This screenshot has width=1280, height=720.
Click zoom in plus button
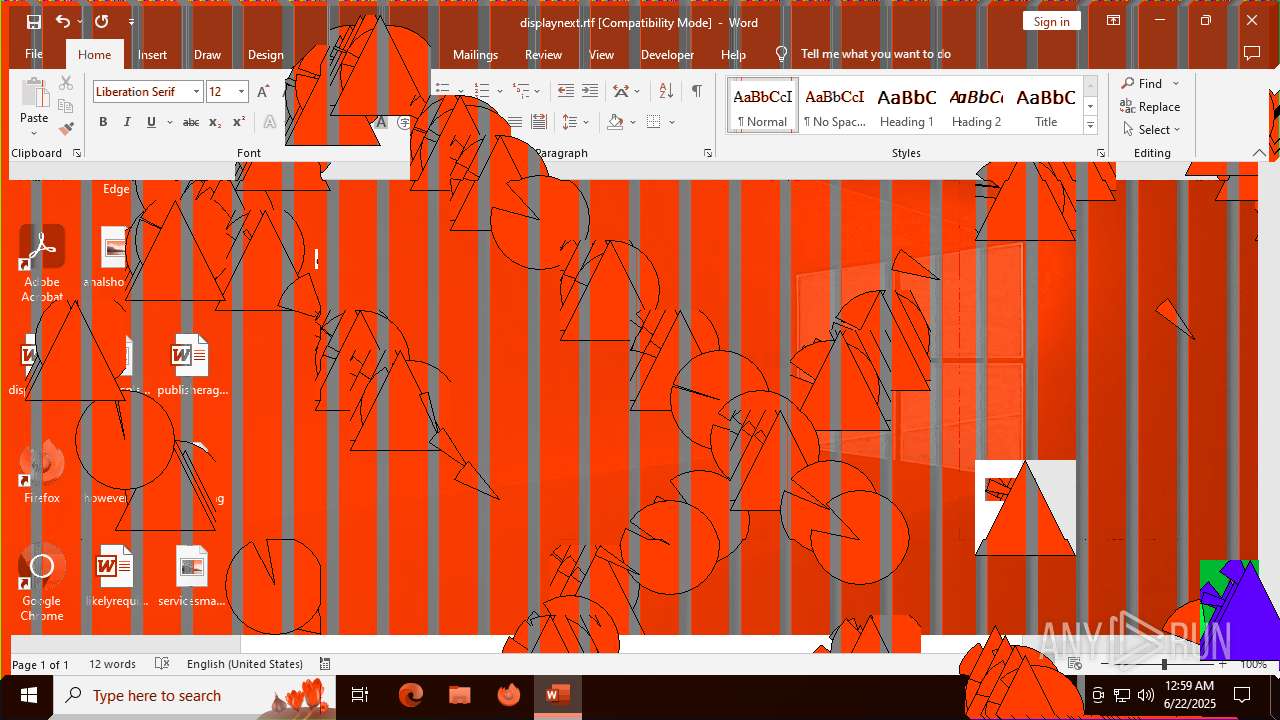point(1222,664)
